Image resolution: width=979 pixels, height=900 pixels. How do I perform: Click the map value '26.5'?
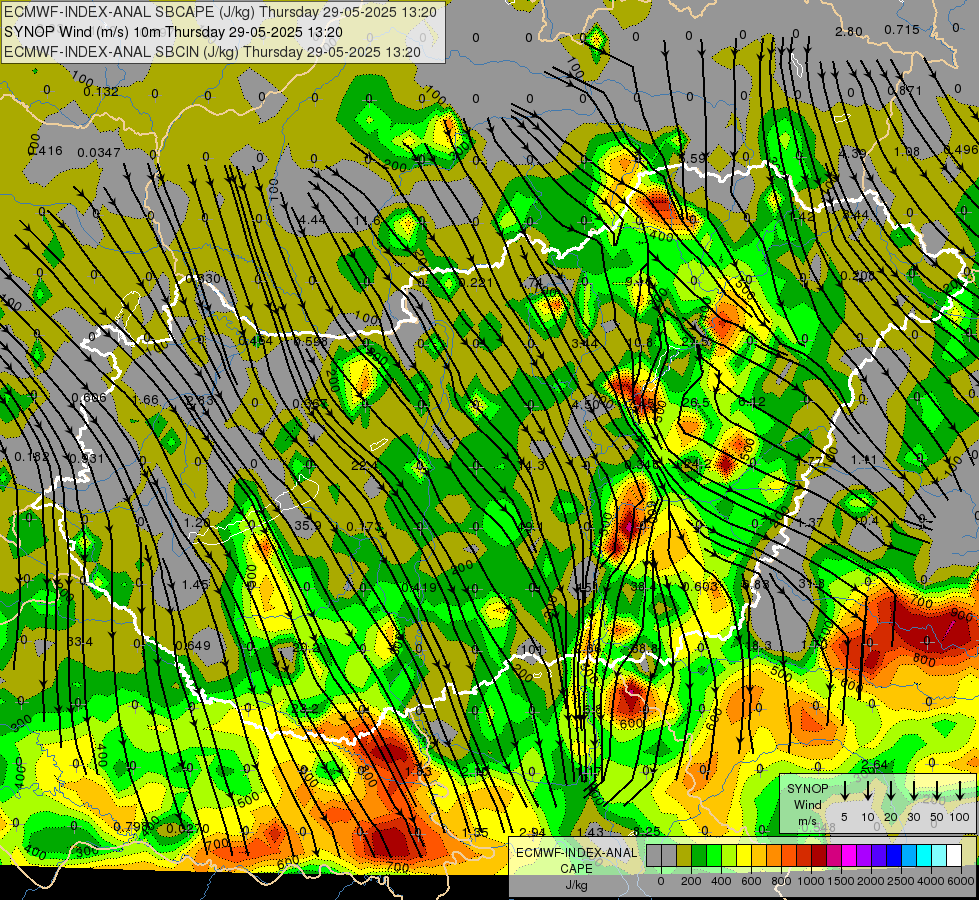tap(696, 402)
